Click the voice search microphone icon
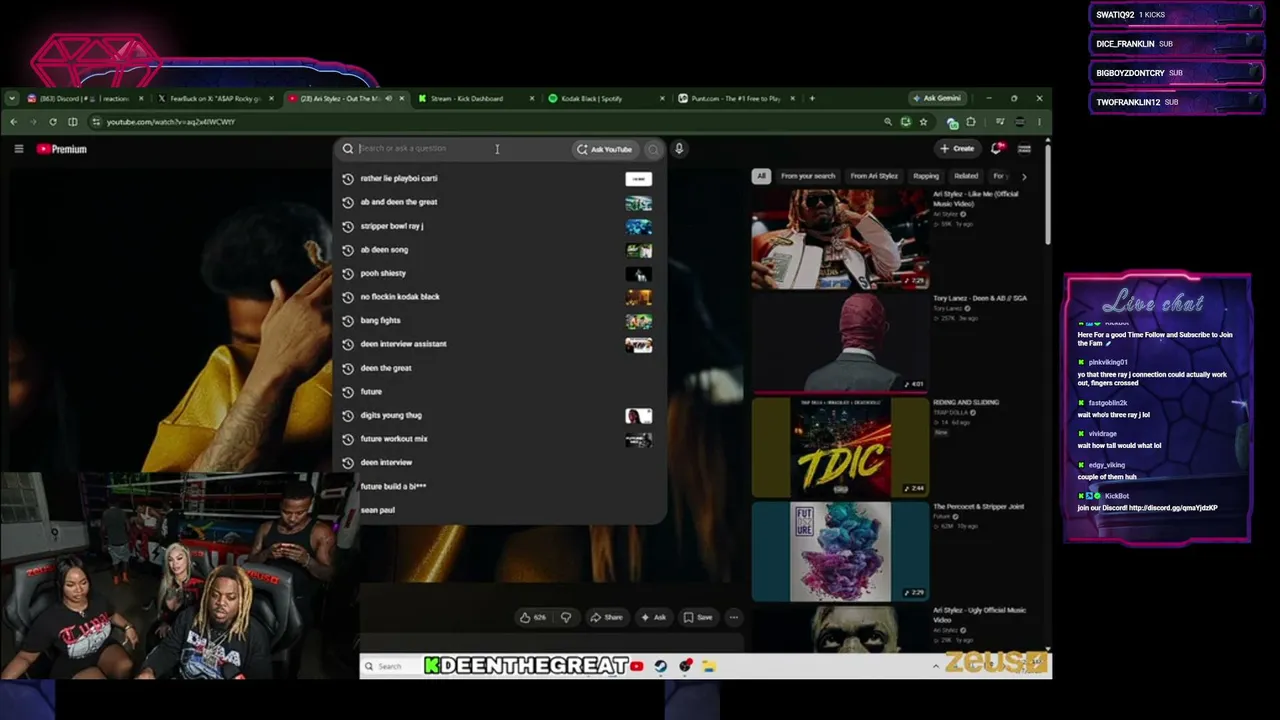 [679, 149]
